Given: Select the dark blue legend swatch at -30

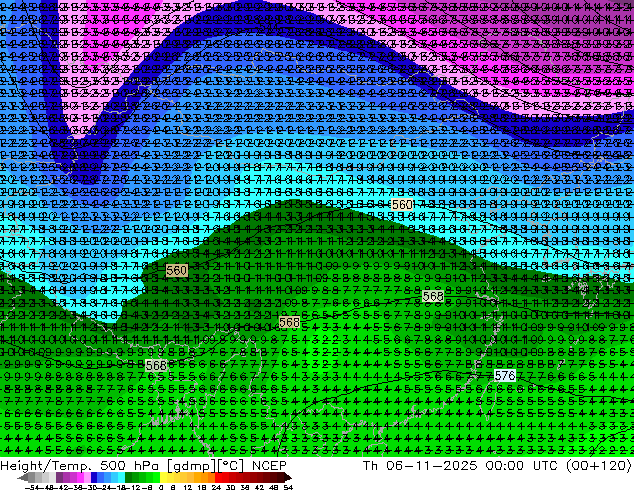Looking at the screenshot, I should pyautogui.click(x=94, y=477).
